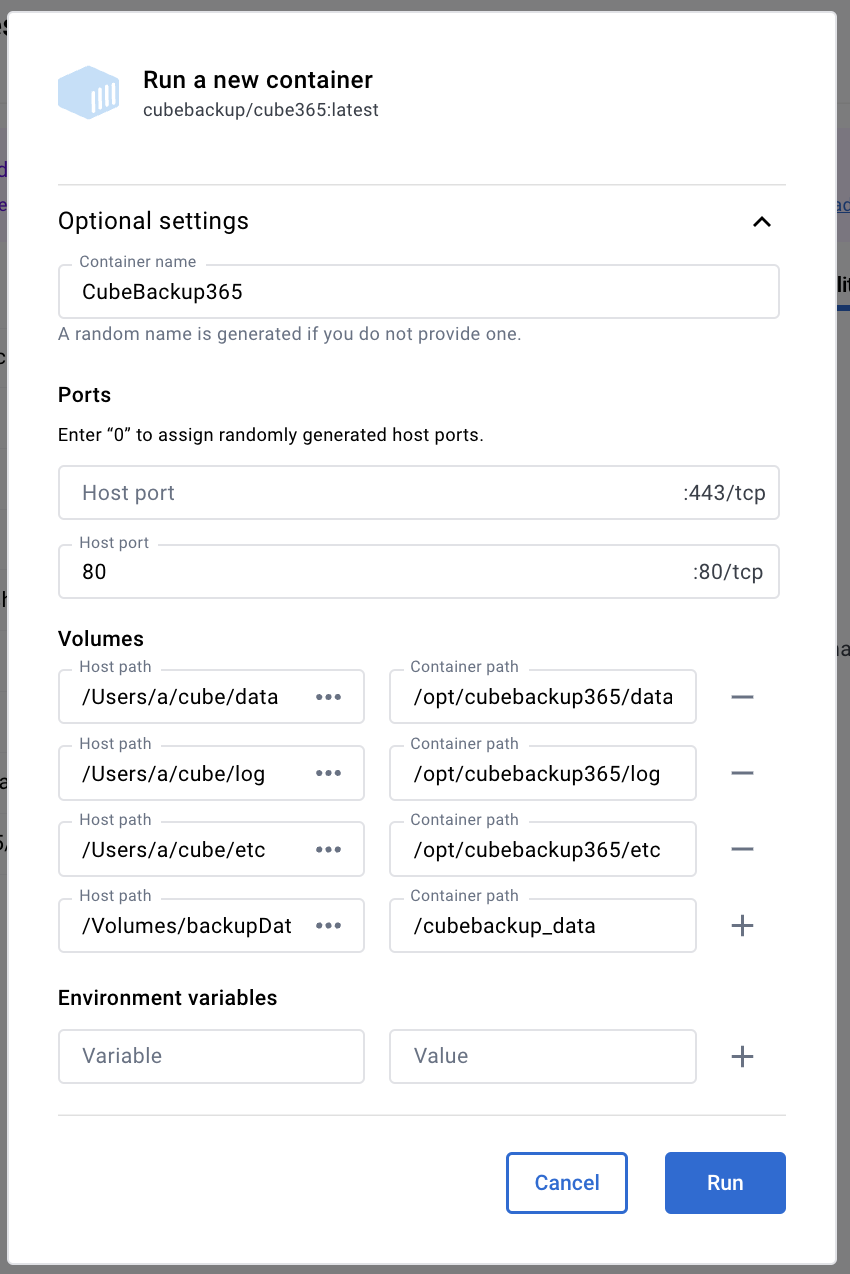850x1274 pixels.
Task: Edit container path /cubebackup_data
Action: (x=543, y=926)
